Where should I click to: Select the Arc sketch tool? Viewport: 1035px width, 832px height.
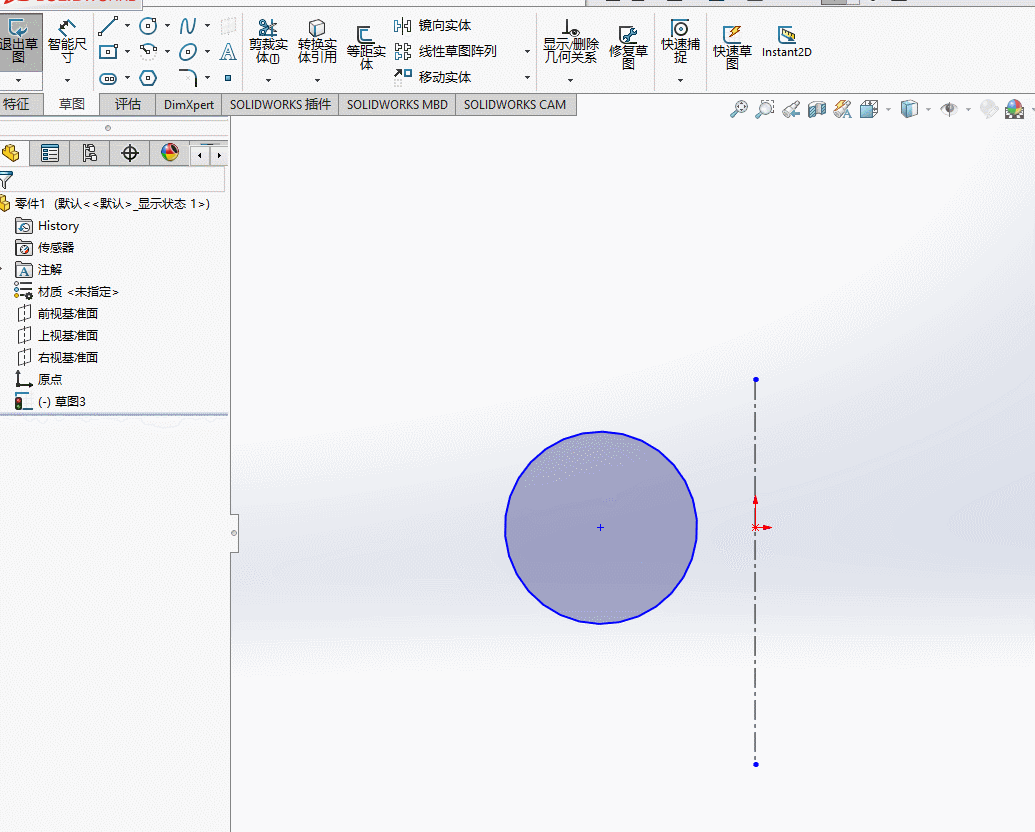(x=148, y=52)
